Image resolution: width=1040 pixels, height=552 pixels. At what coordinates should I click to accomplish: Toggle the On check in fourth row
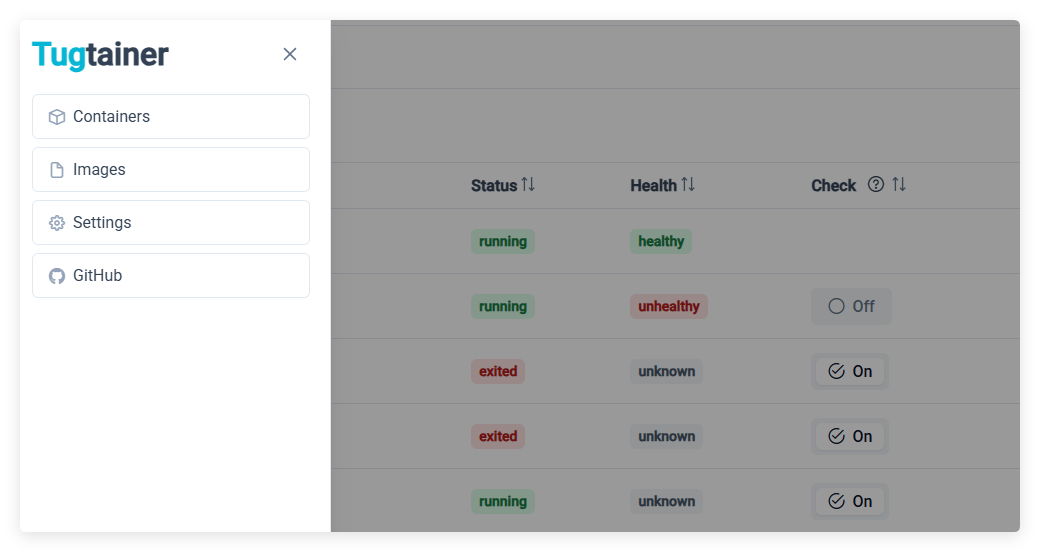click(x=850, y=437)
